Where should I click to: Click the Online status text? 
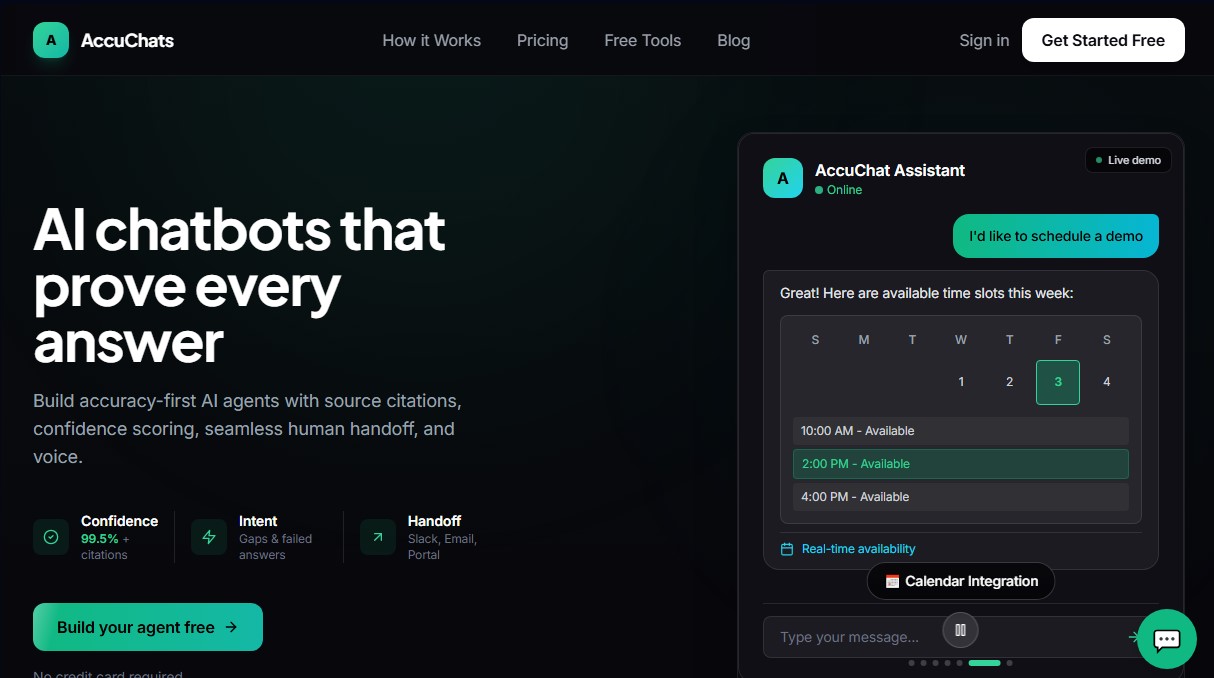(844, 190)
